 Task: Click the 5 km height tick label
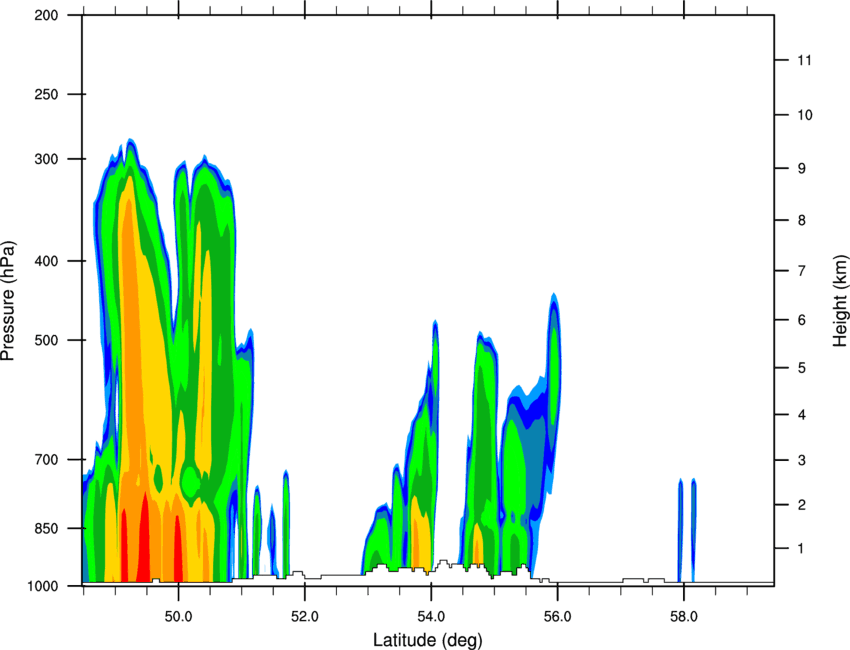pyautogui.click(x=801, y=368)
